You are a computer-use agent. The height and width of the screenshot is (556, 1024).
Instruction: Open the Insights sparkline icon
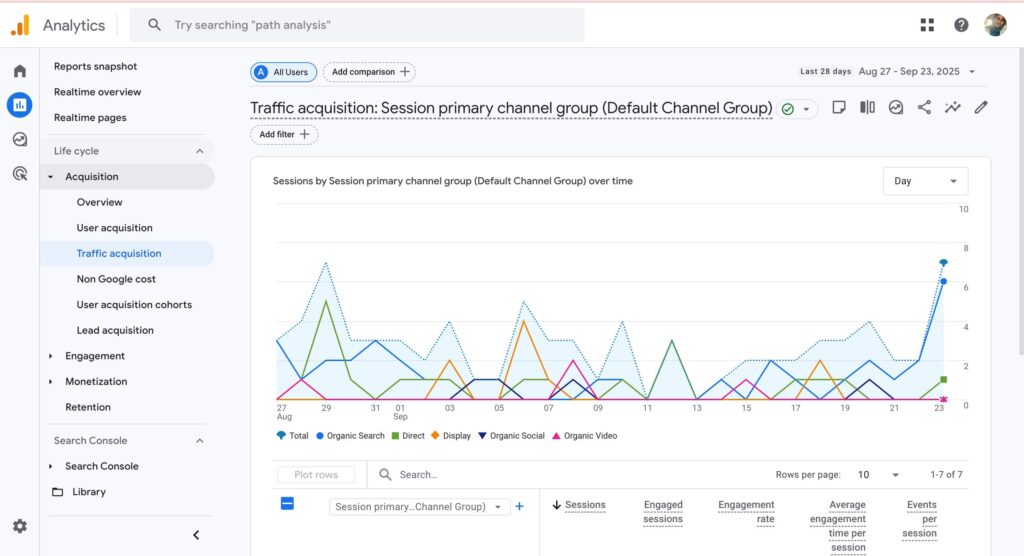(952, 108)
